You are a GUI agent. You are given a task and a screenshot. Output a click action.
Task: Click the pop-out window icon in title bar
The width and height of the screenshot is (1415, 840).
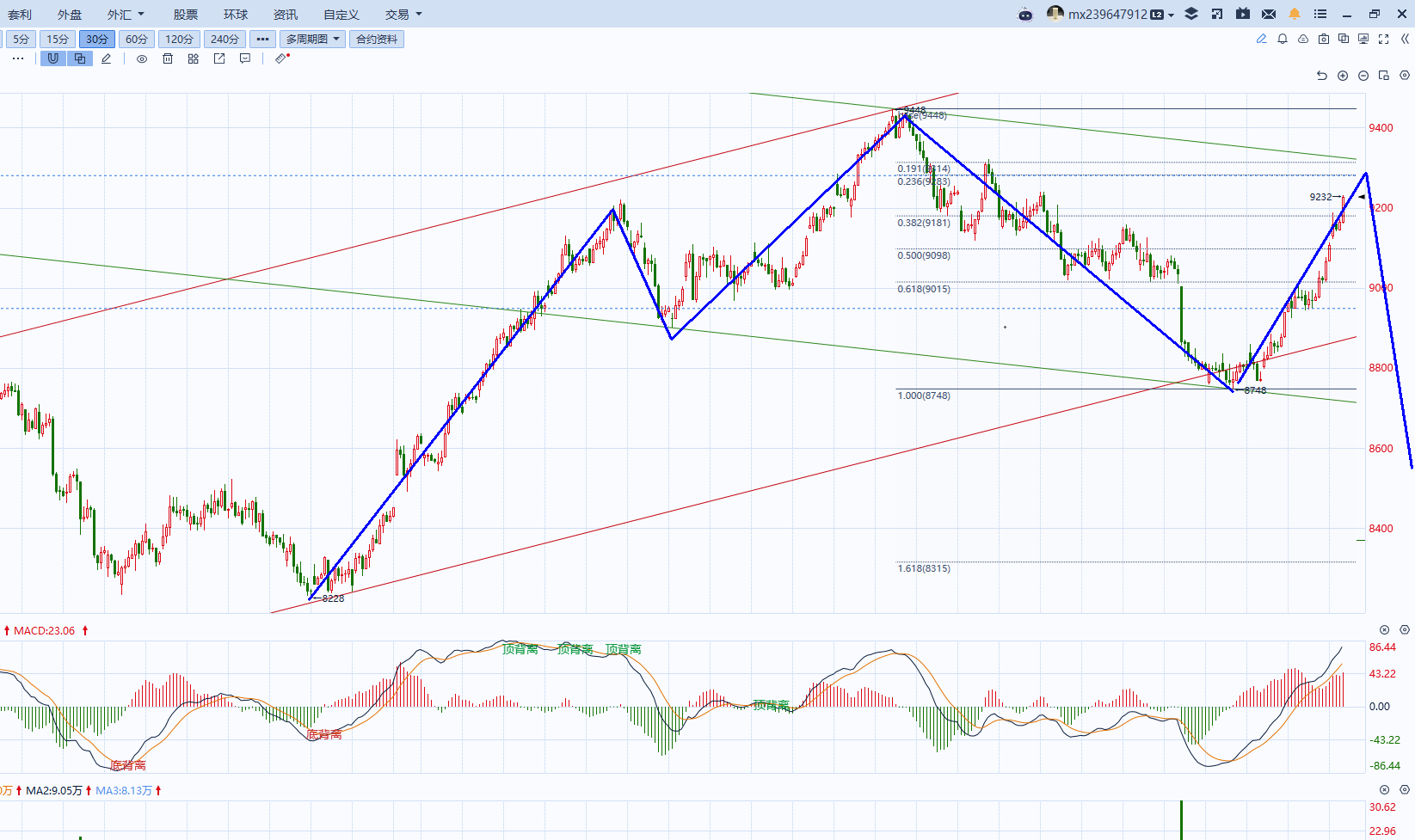(x=1217, y=14)
